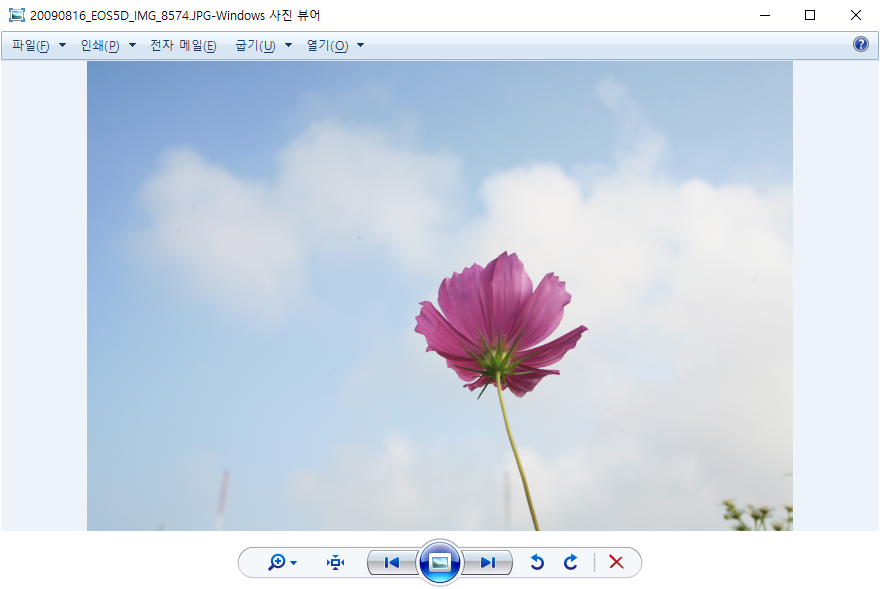The width and height of the screenshot is (880, 589).
Task: Expand the 인쇄(P) dropdown arrow
Action: (132, 45)
